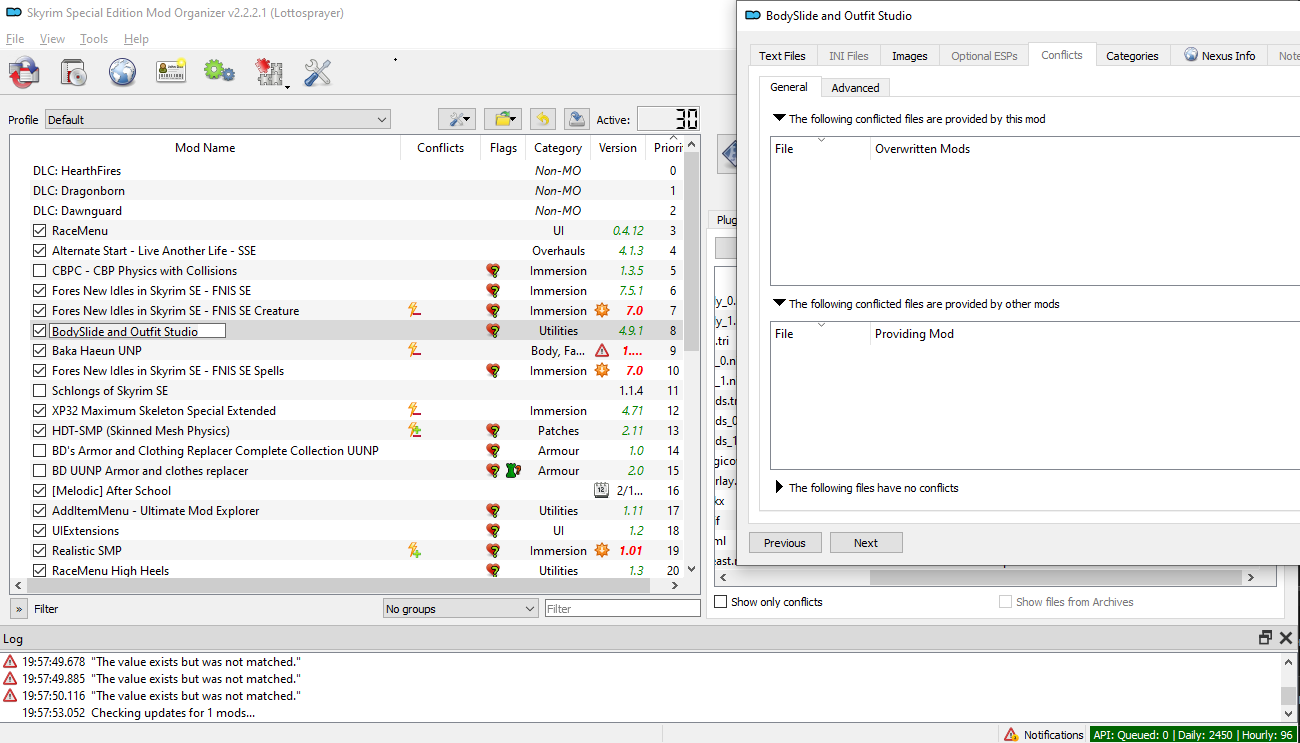Sort by the Providing Mod column header

click(914, 333)
